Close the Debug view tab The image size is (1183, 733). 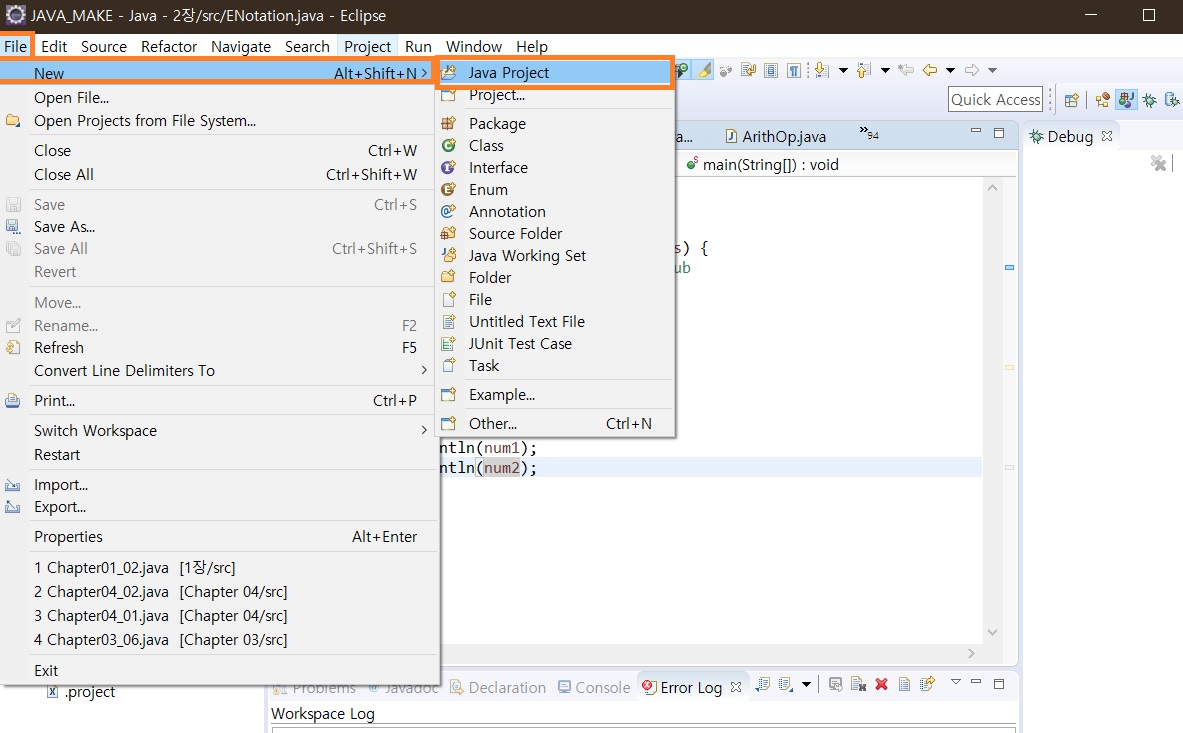1107,136
